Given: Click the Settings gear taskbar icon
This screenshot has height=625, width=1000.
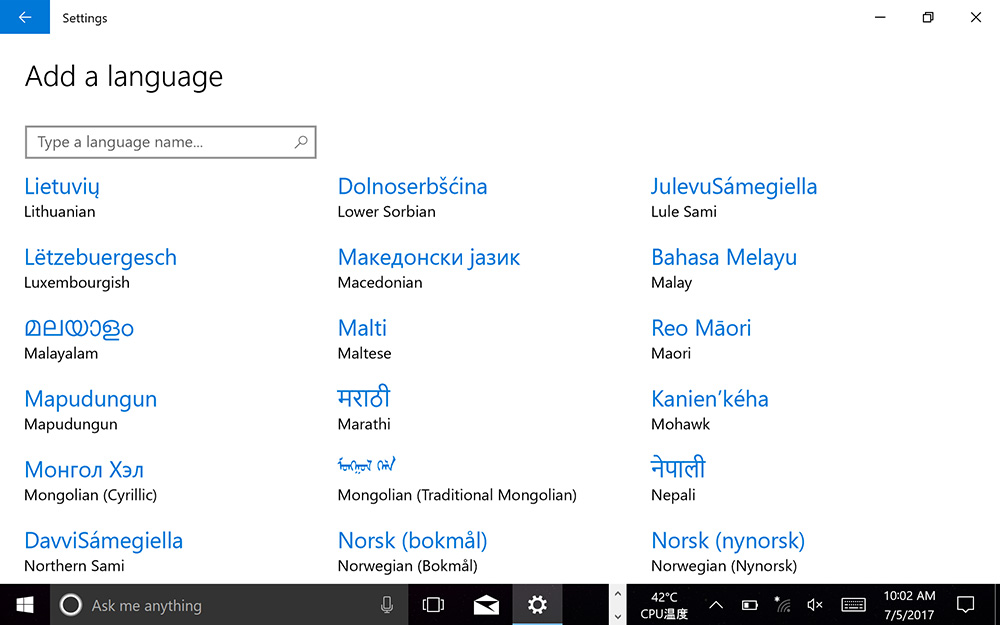Looking at the screenshot, I should pyautogui.click(x=537, y=605).
